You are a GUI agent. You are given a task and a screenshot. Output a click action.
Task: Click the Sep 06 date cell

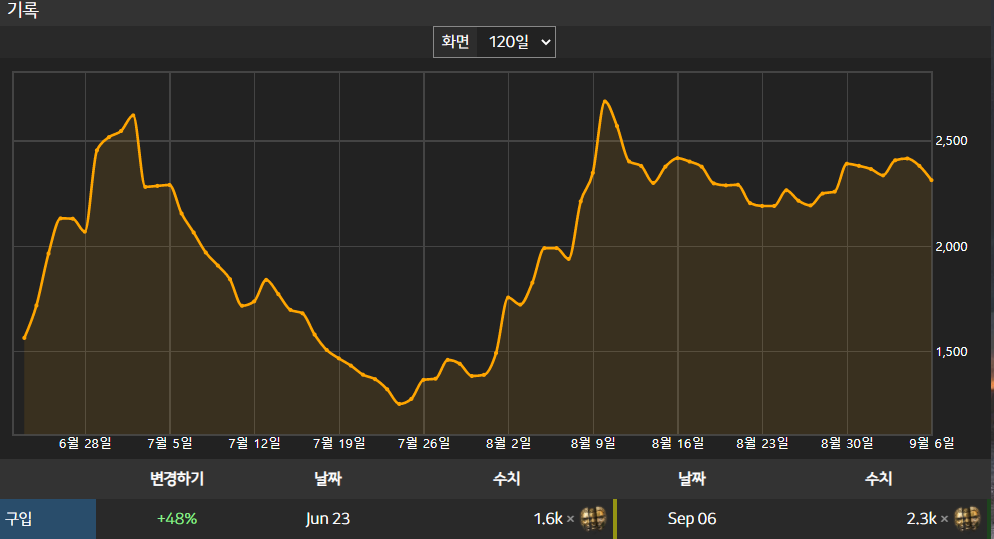(692, 519)
